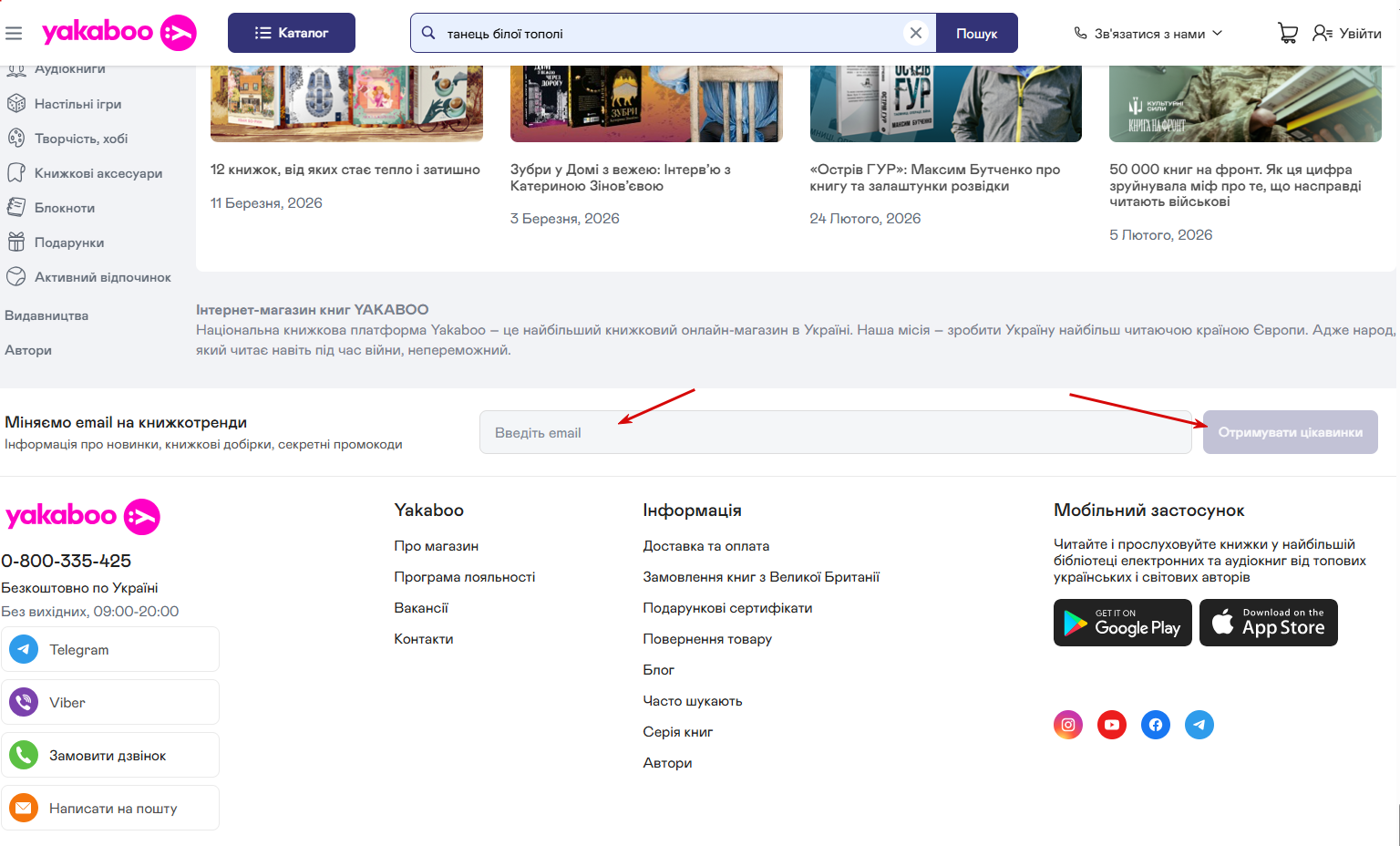
Task: Open Творчість, хобі category
Action: pos(68,139)
